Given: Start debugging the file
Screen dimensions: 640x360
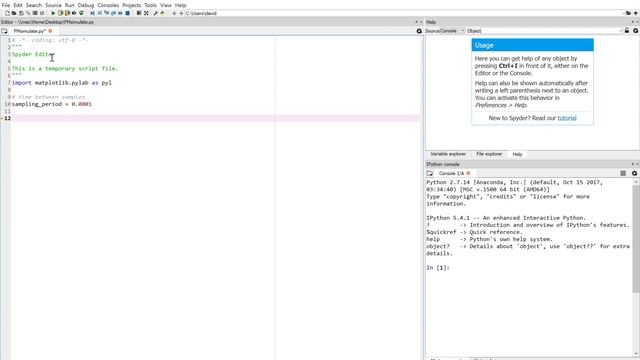Looking at the screenshot, I should point(92,13).
